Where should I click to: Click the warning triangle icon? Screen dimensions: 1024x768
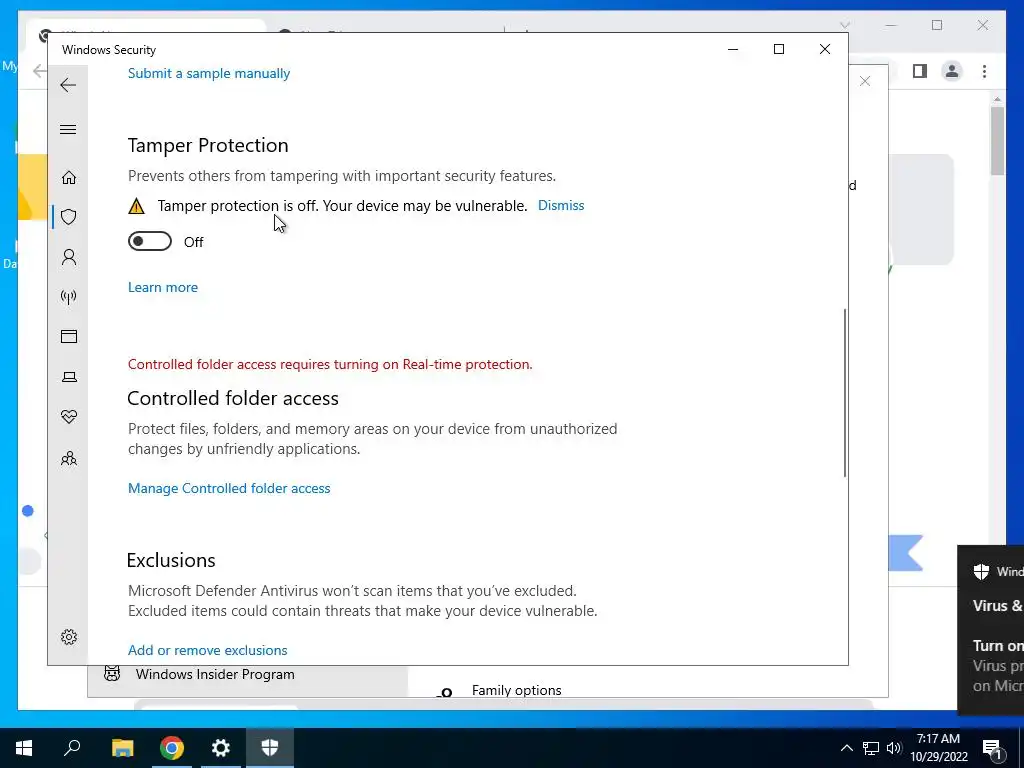[x=136, y=206]
